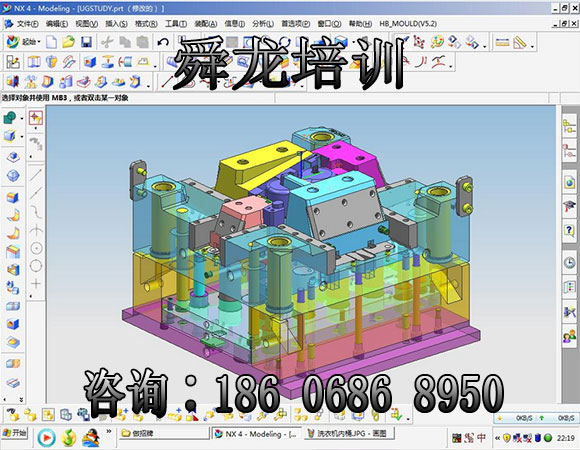
Task: Expand the toolbar options arrow right of the palette icons
Action: [485, 46]
